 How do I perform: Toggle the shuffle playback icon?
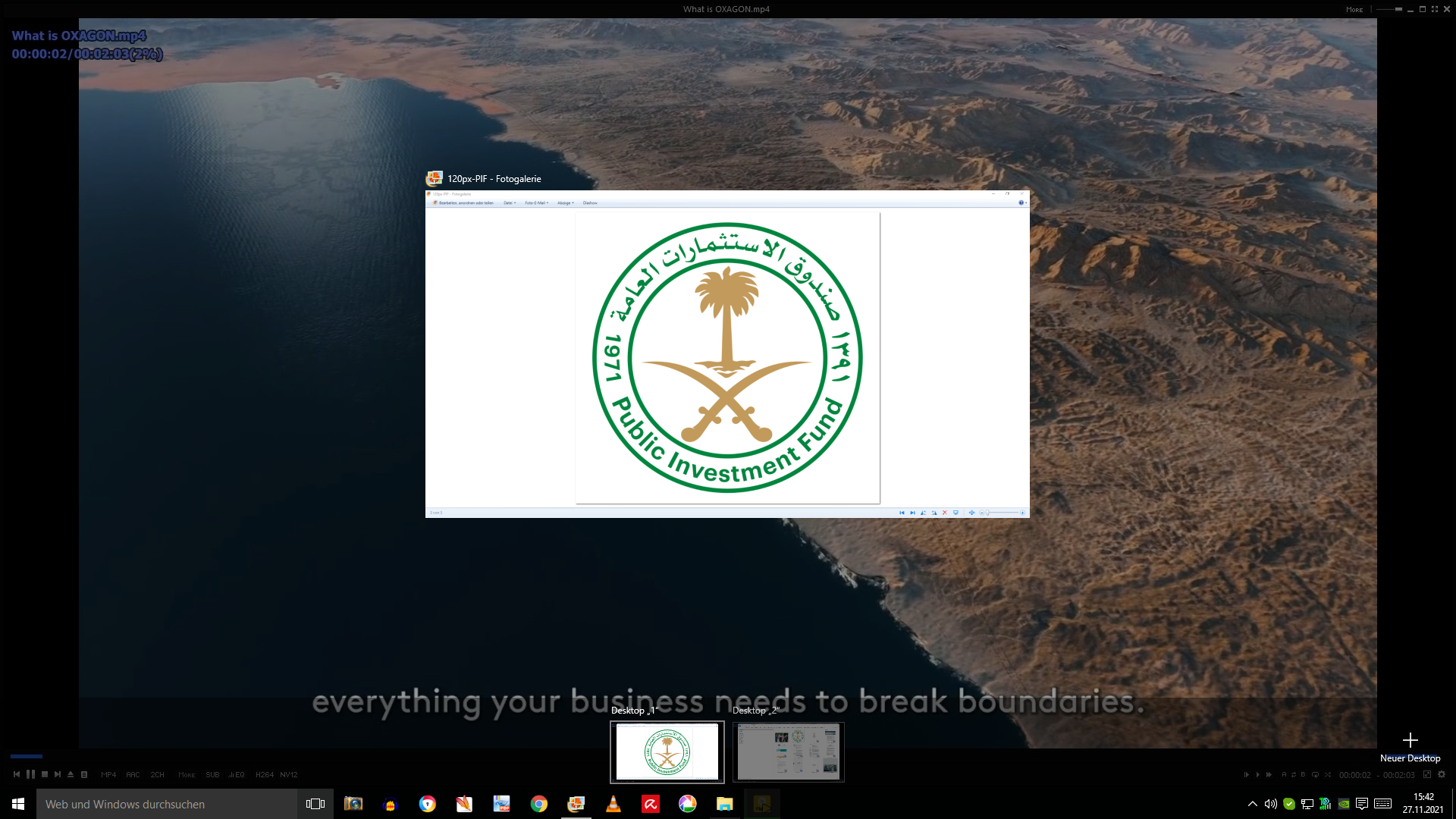click(1328, 775)
